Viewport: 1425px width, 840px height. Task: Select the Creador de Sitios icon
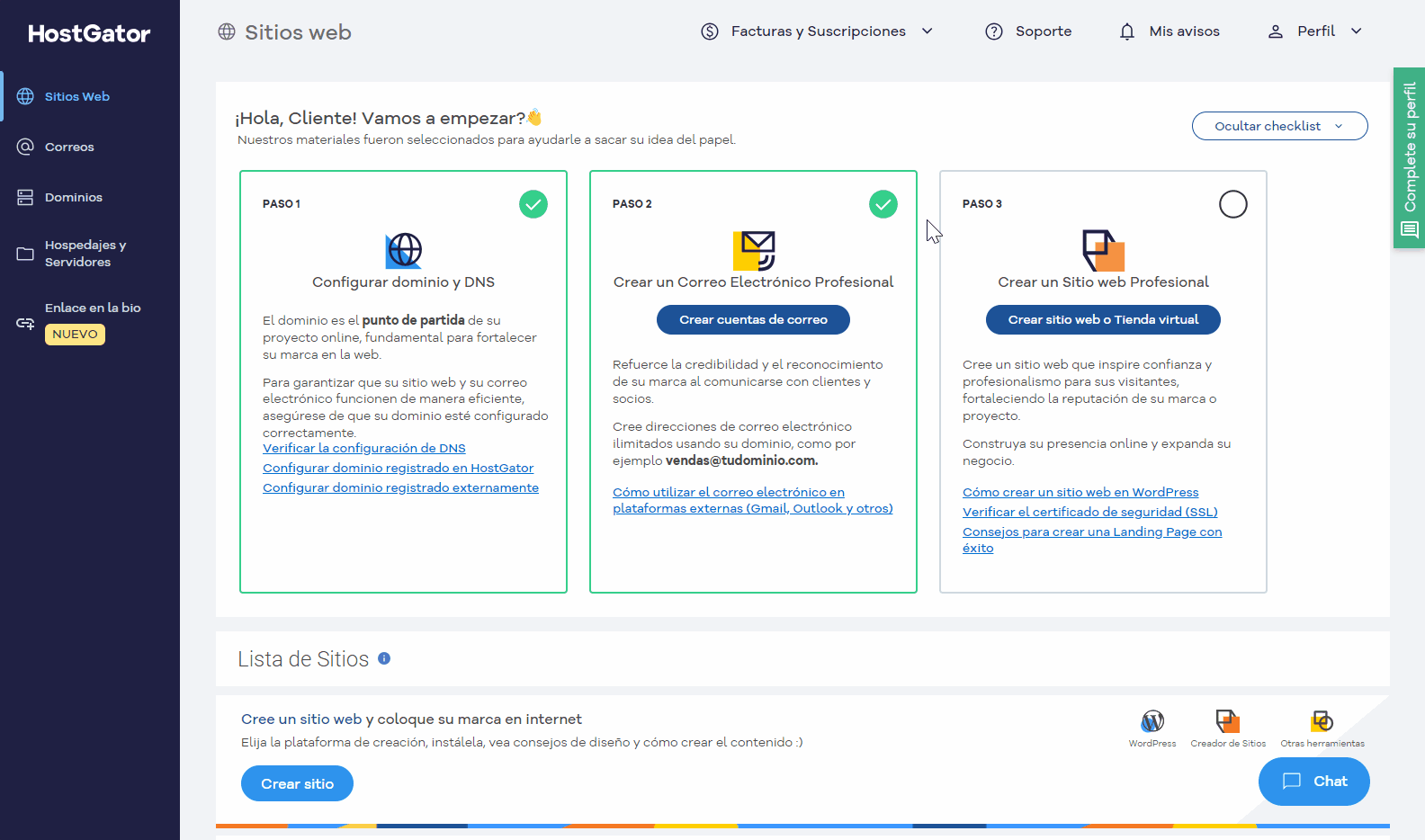coord(1228,721)
